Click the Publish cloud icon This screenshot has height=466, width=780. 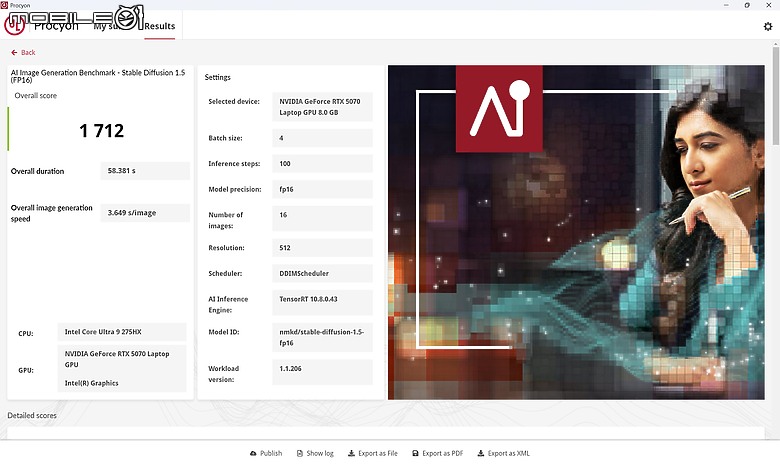[253, 453]
